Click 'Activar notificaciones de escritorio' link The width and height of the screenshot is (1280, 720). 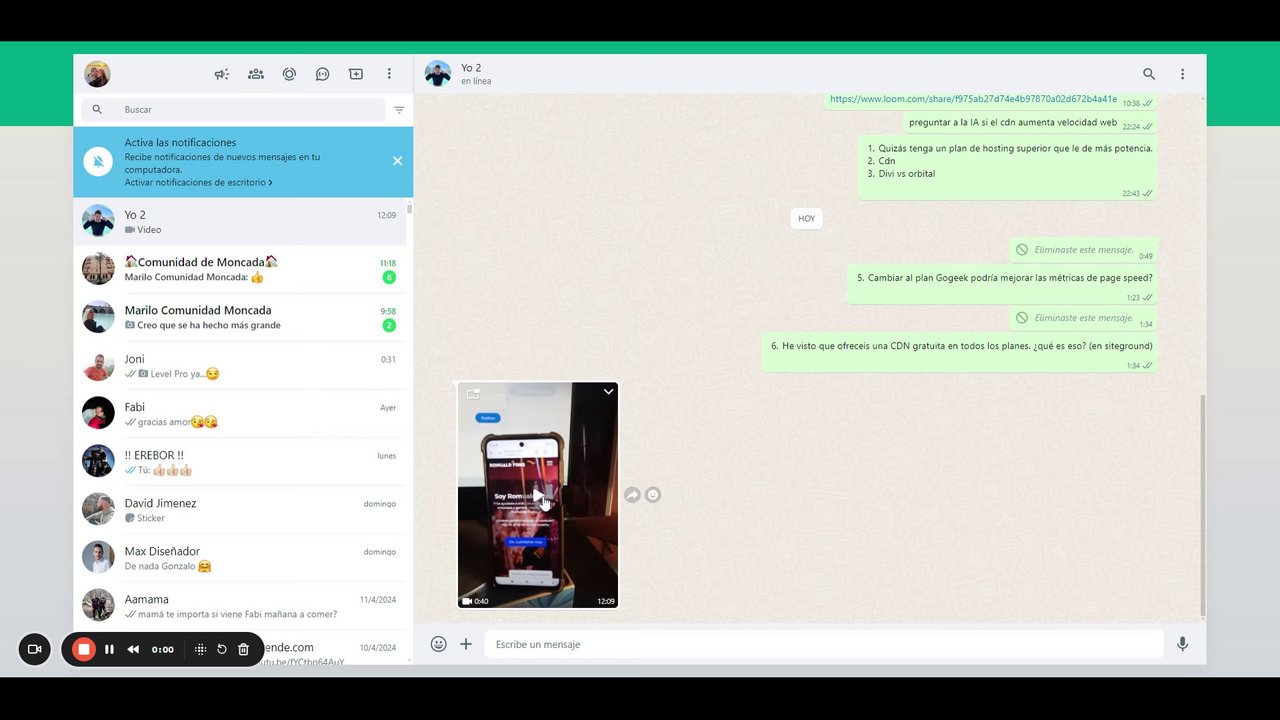coord(198,183)
